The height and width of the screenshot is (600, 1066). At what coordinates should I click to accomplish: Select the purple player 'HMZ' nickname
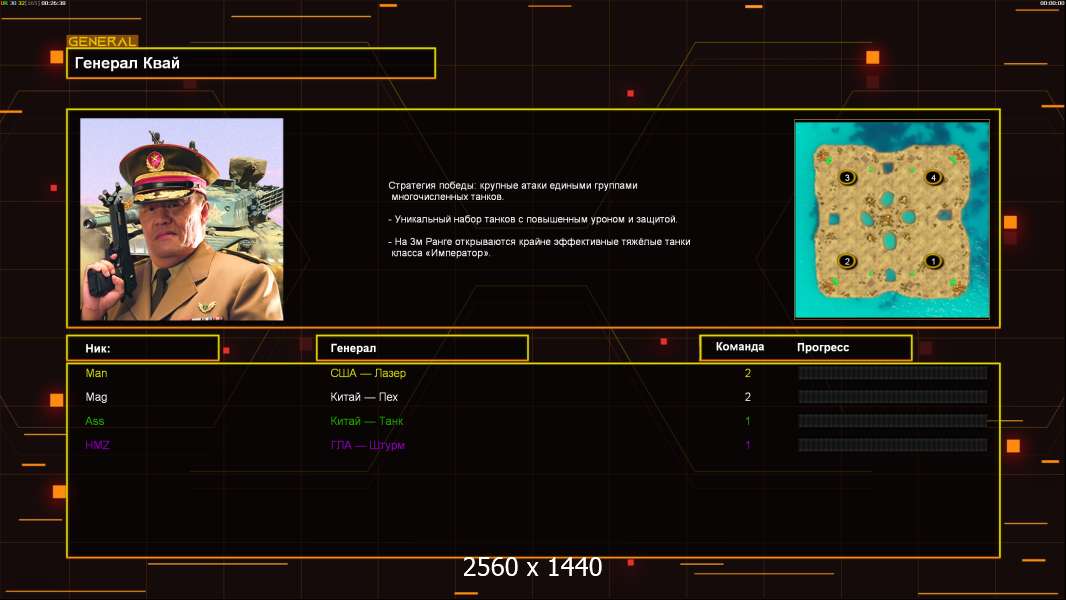click(97, 445)
